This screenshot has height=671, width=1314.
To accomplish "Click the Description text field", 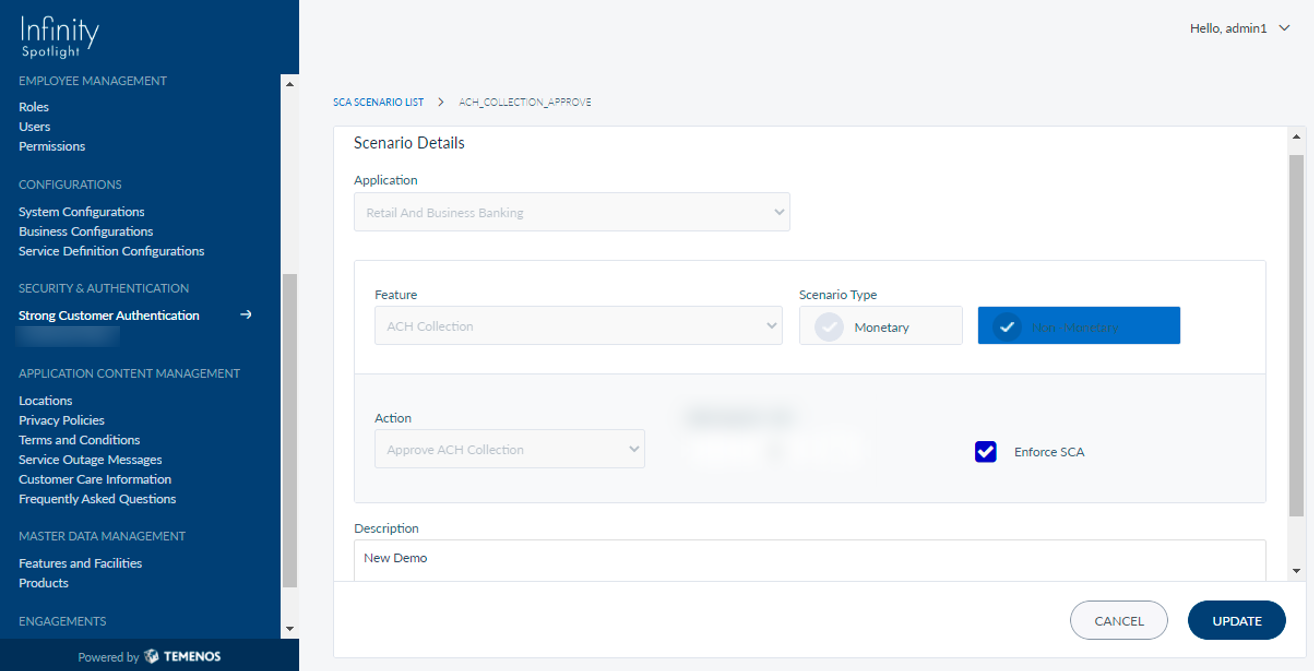I will click(x=809, y=558).
